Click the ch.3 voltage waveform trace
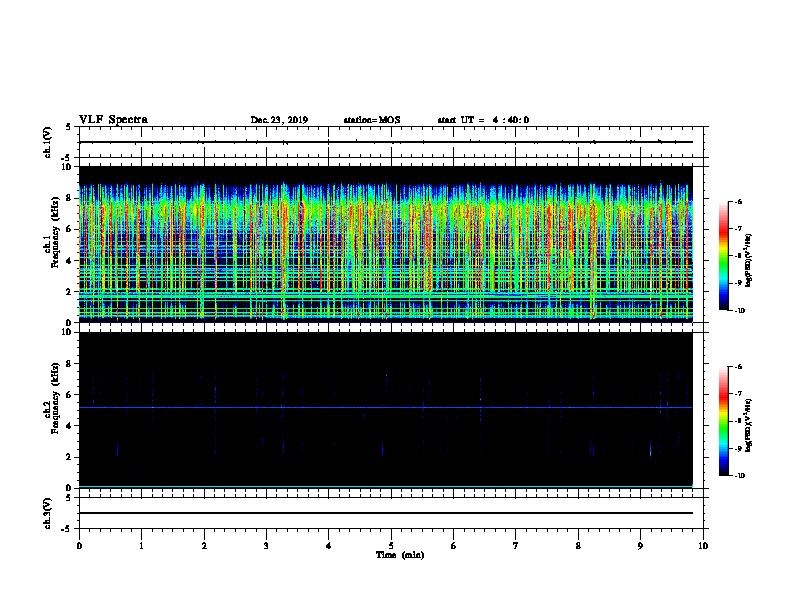Screen dimensions: 792x612 (x=386, y=513)
